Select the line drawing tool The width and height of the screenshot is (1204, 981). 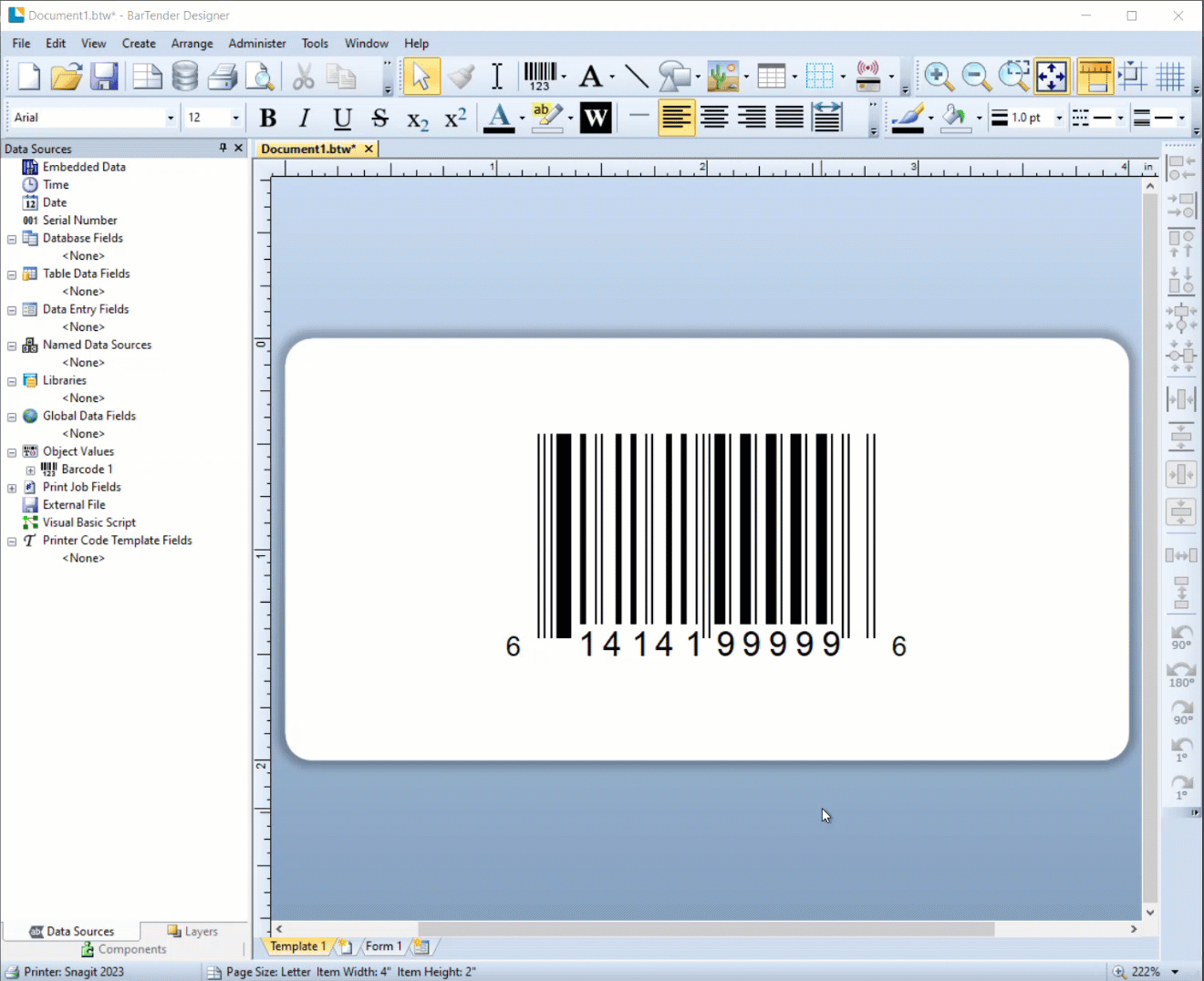[x=637, y=77]
